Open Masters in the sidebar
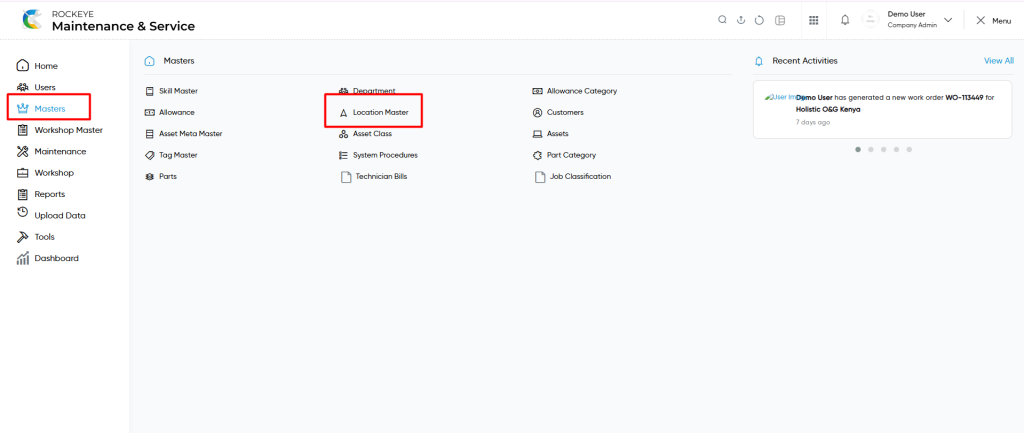1024x433 pixels. coord(50,108)
